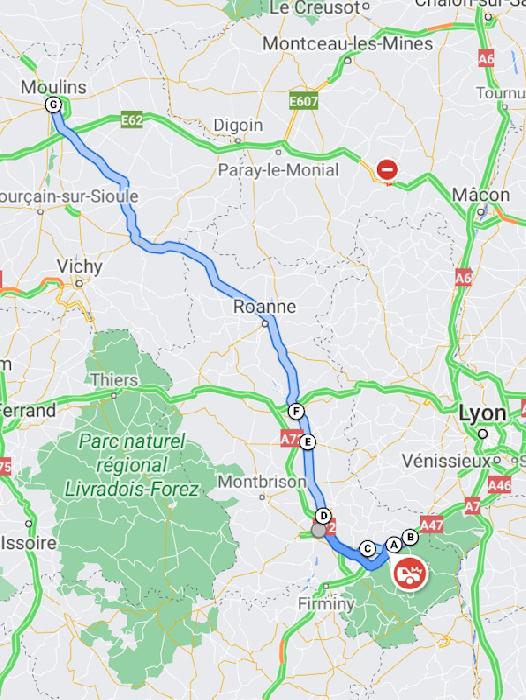Screen dimensions: 526x700
Task: Click Parc naturel régional Livradois-Forez label
Action: click(x=132, y=465)
